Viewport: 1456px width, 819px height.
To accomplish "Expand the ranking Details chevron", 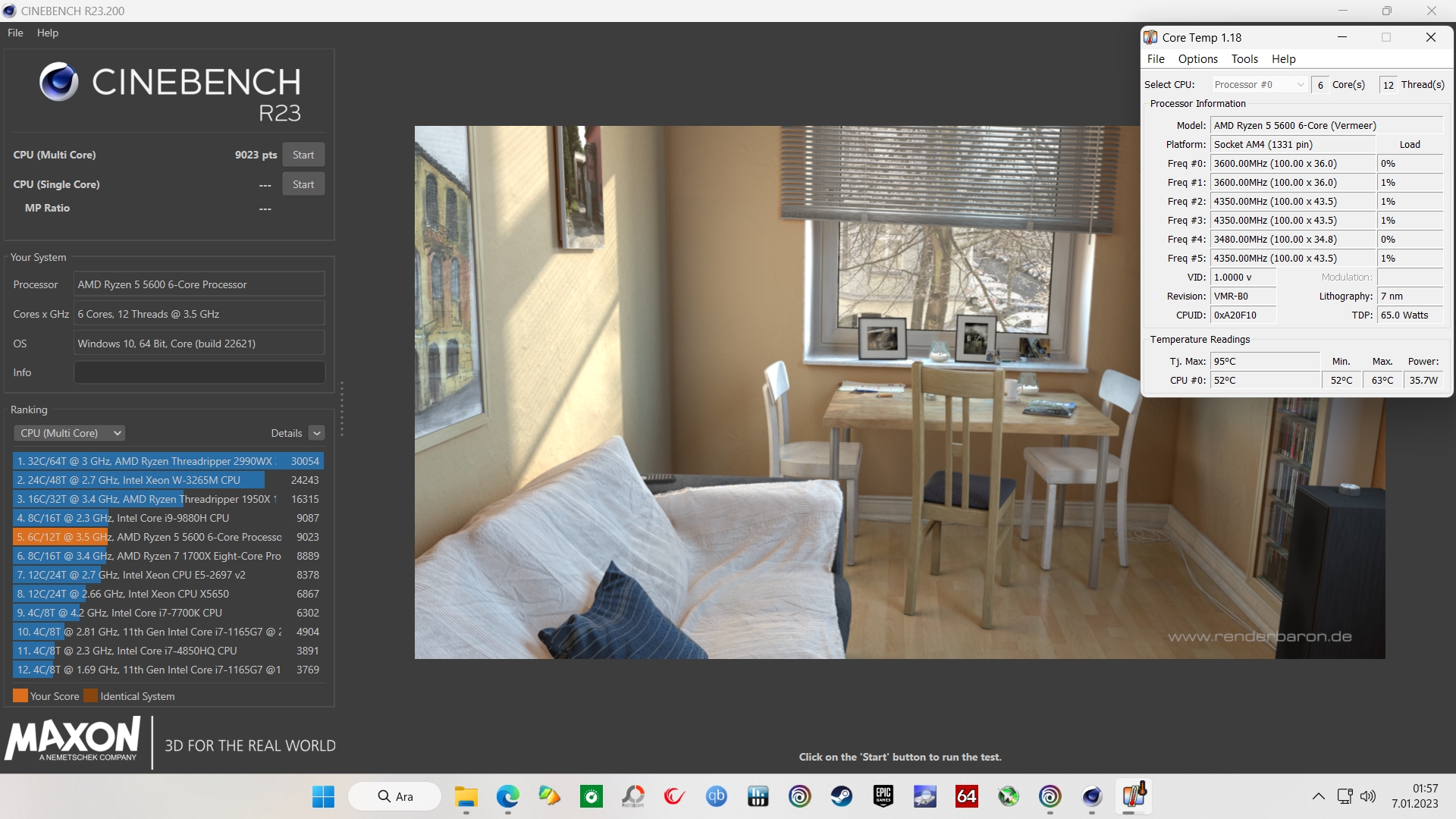I will point(317,433).
